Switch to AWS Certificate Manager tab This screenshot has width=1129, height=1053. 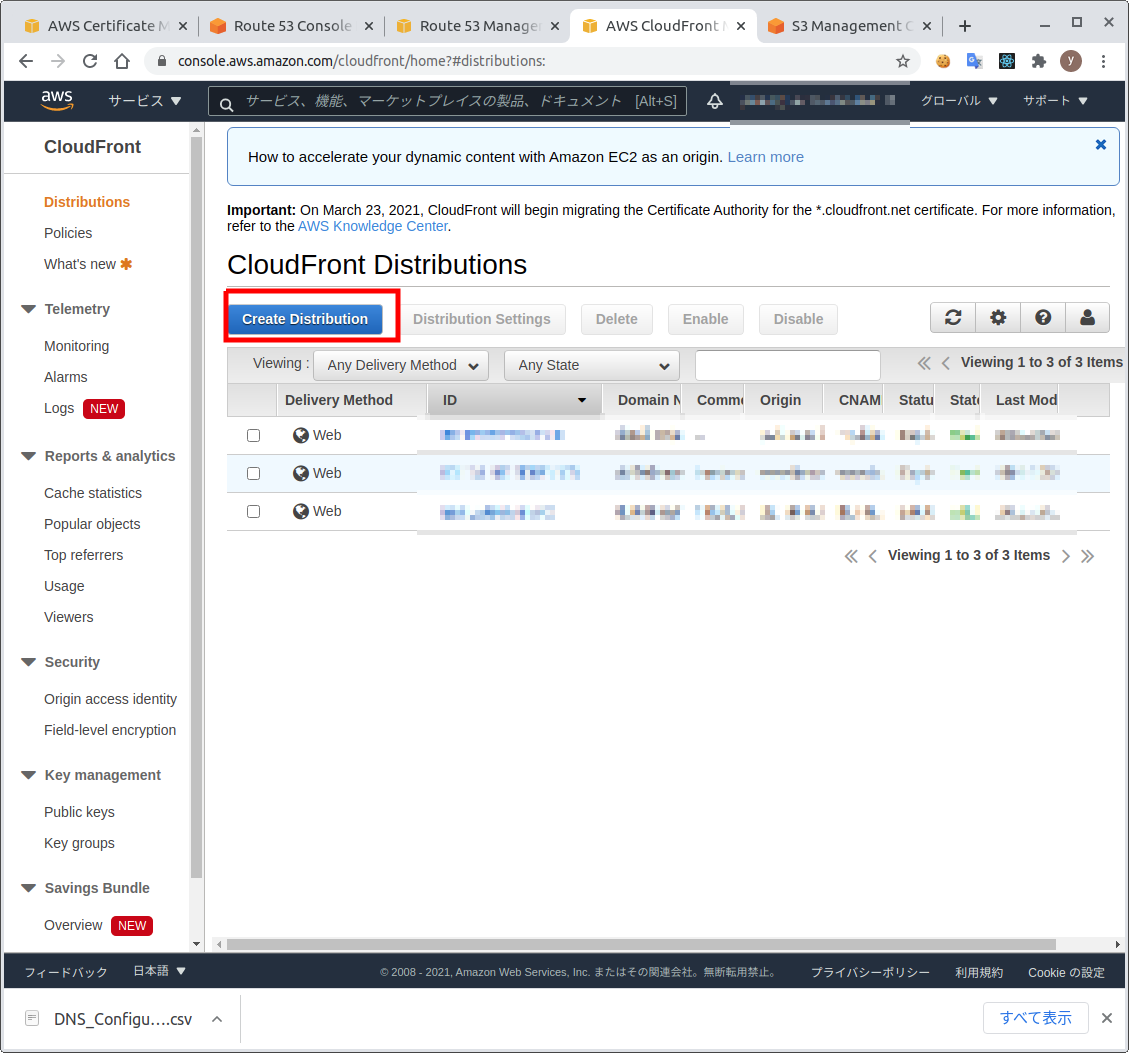coord(105,26)
